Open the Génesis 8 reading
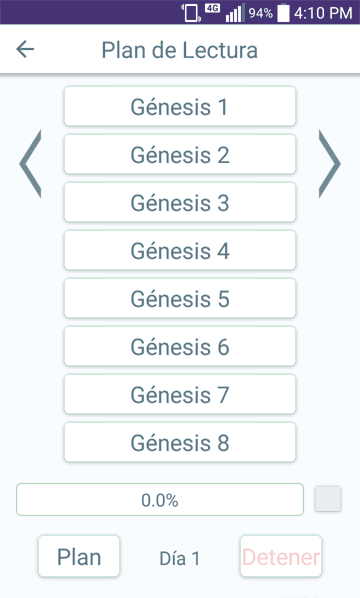This screenshot has height=598, width=360. click(180, 442)
